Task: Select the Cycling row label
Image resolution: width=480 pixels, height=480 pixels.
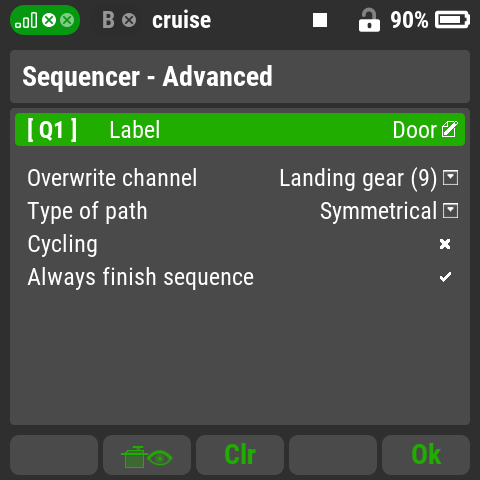Action: coord(63,245)
